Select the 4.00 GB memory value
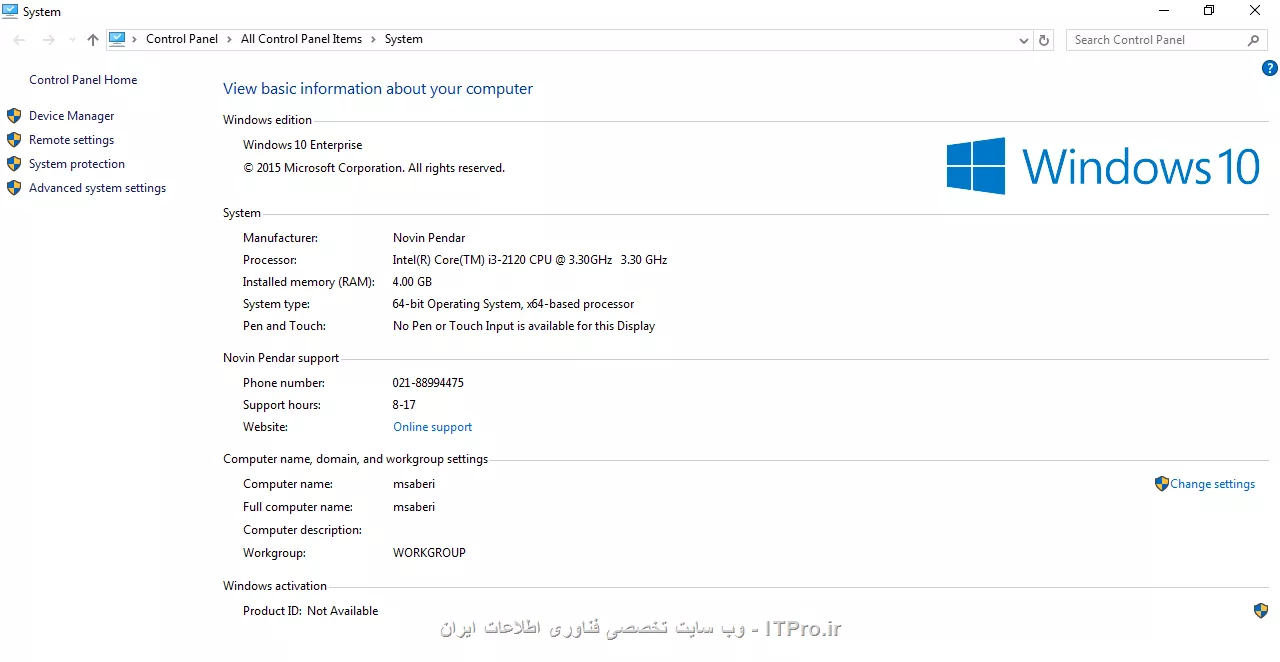1280x662 pixels. click(412, 282)
